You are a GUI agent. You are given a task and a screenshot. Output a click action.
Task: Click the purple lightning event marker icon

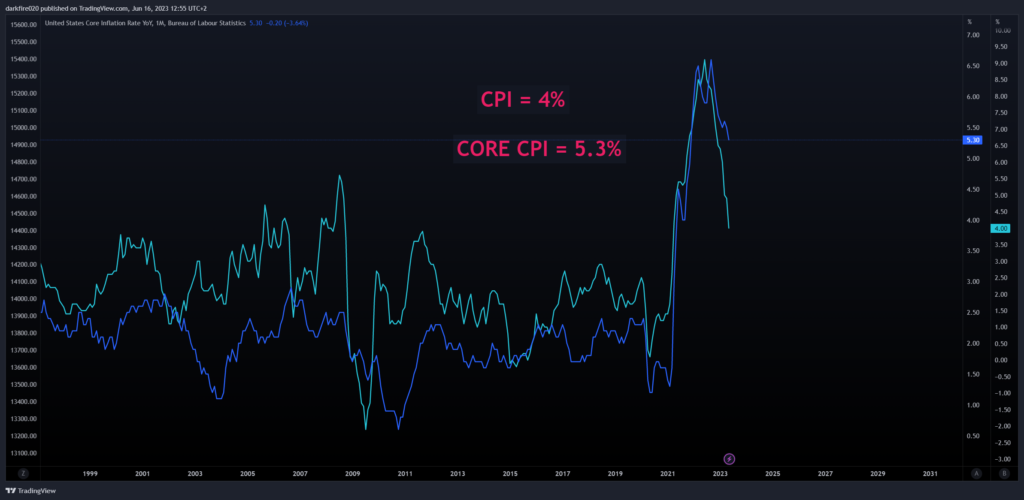coord(730,459)
